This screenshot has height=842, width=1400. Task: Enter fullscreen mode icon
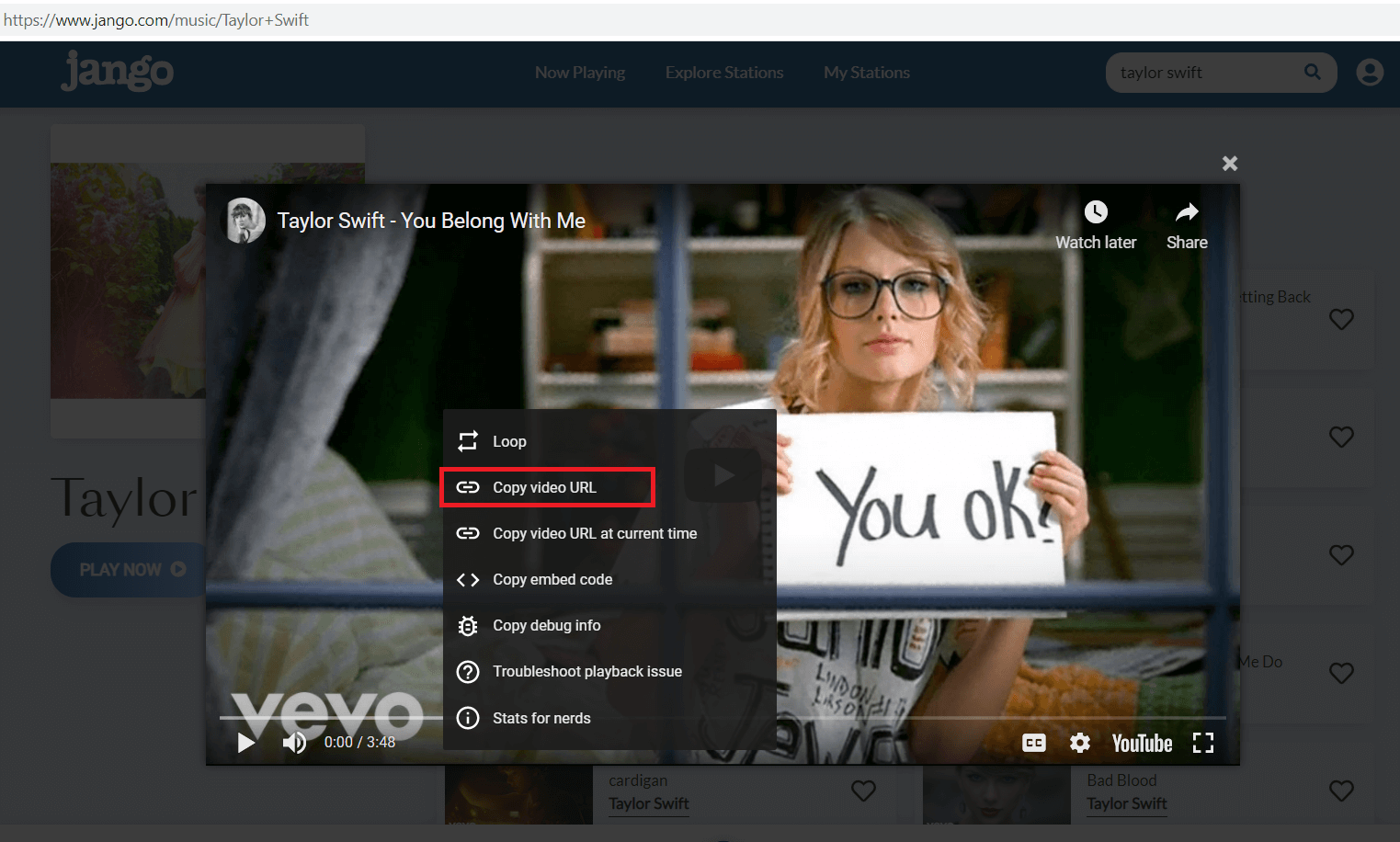click(1203, 743)
